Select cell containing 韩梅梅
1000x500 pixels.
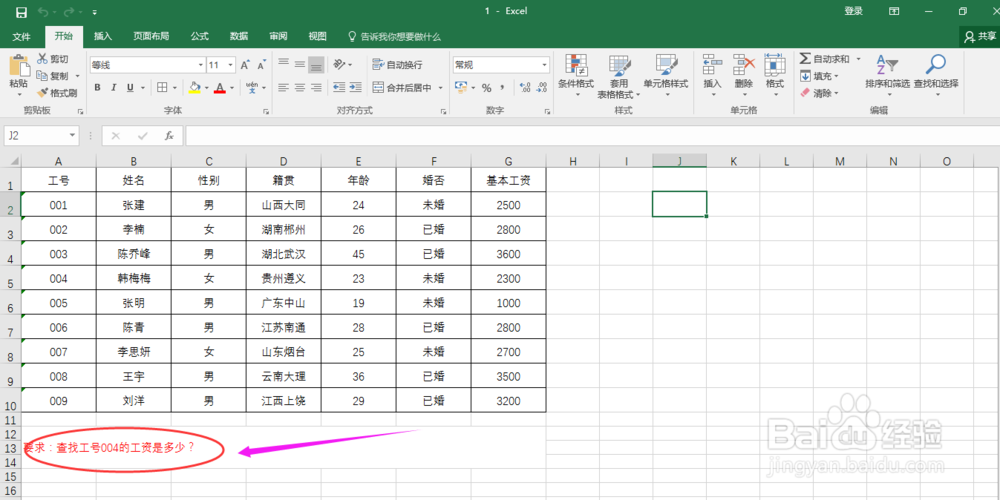pyautogui.click(x=133, y=278)
